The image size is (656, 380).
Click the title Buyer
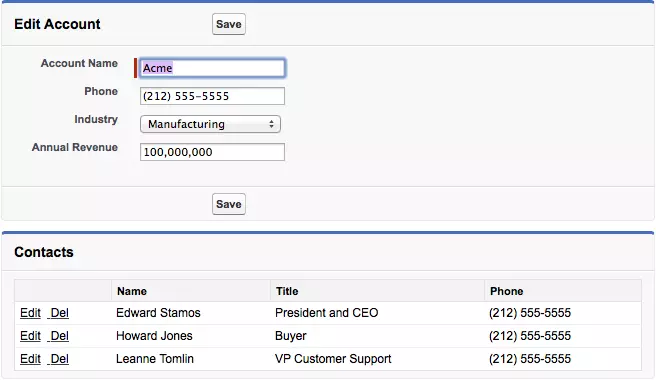pyautogui.click(x=291, y=336)
